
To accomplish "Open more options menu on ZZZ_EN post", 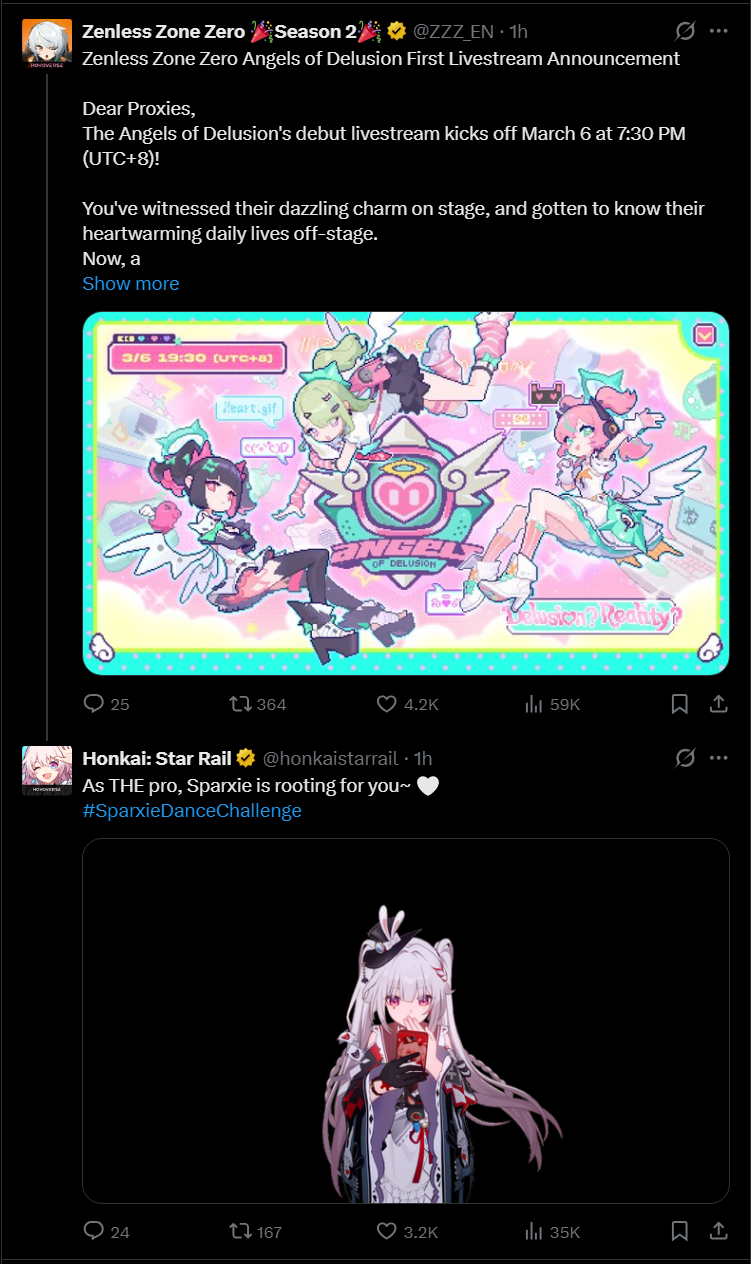I will pyautogui.click(x=718, y=31).
